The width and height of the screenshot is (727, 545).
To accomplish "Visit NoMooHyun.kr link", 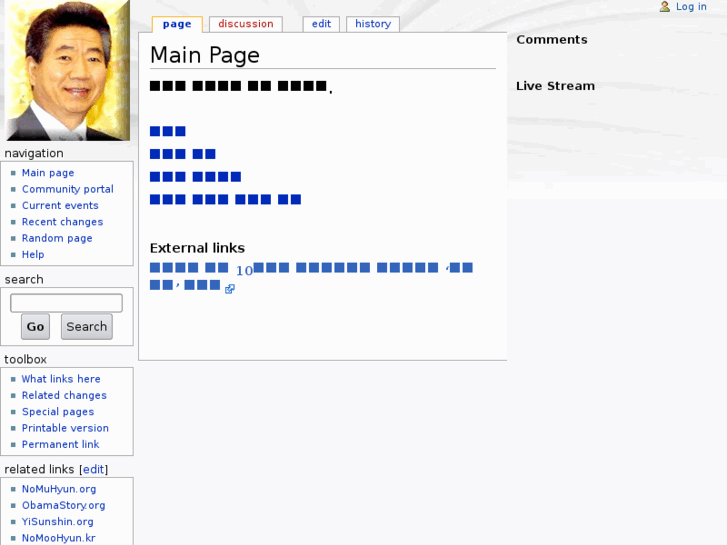I will coord(58,538).
